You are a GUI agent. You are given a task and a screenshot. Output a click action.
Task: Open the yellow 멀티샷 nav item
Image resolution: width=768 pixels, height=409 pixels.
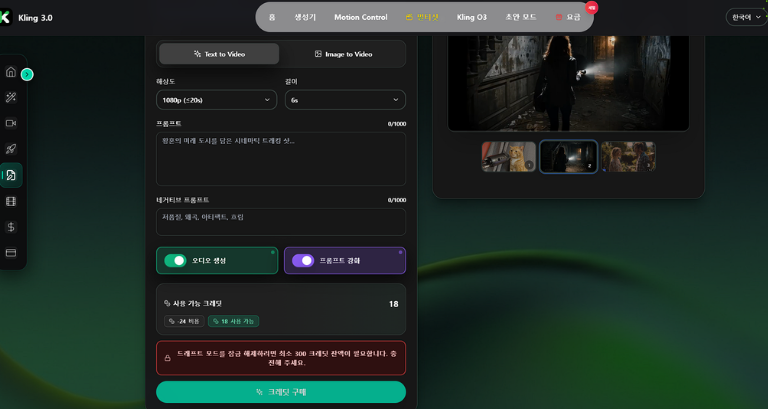pos(422,17)
